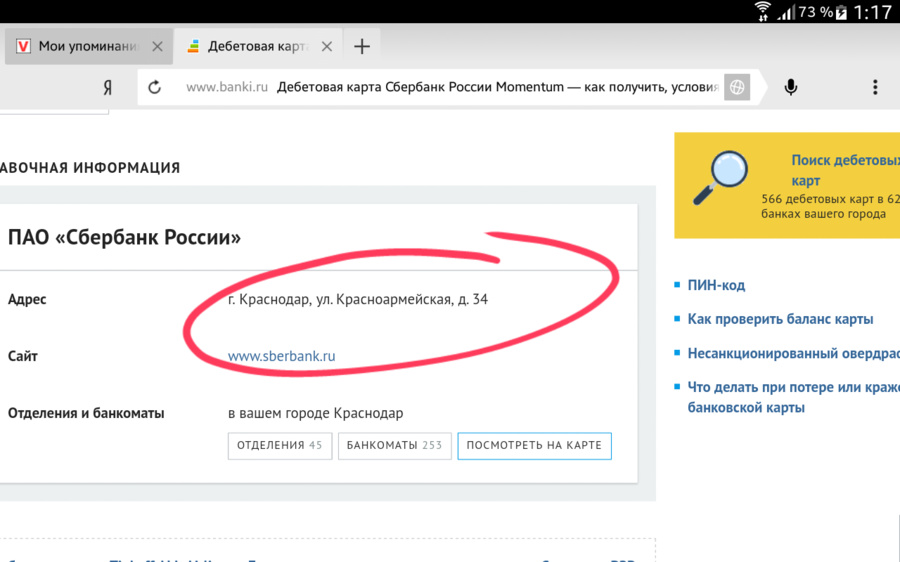Tap the Wi-Fi status icon
This screenshot has width=900, height=562.
(x=762, y=11)
